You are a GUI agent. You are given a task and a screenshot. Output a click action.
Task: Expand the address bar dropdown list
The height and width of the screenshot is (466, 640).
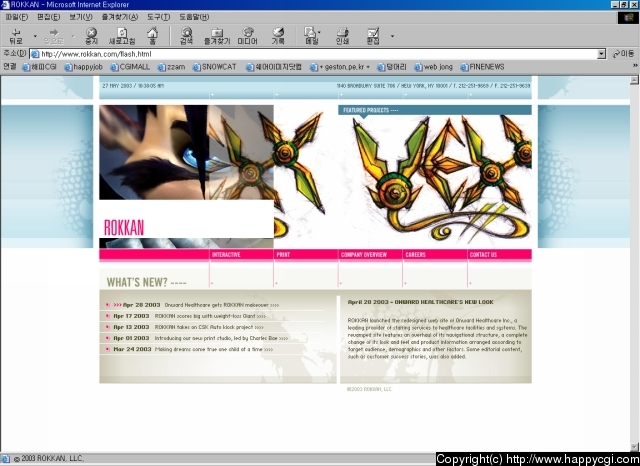[601, 54]
